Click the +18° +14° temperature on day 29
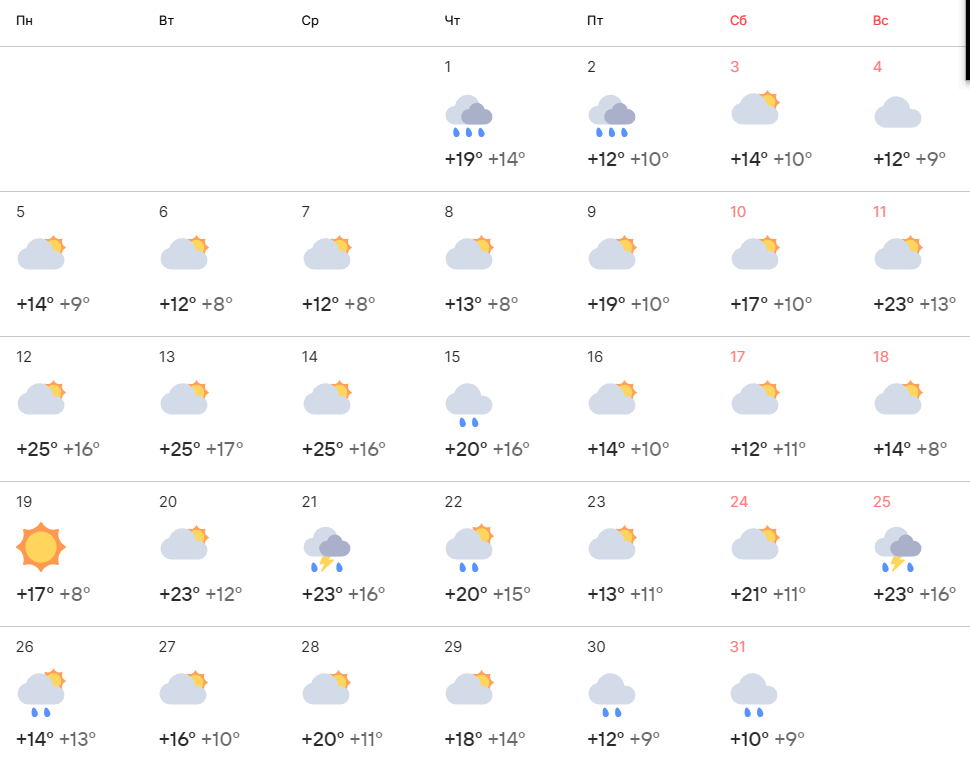The height and width of the screenshot is (766, 970). pyautogui.click(x=485, y=739)
